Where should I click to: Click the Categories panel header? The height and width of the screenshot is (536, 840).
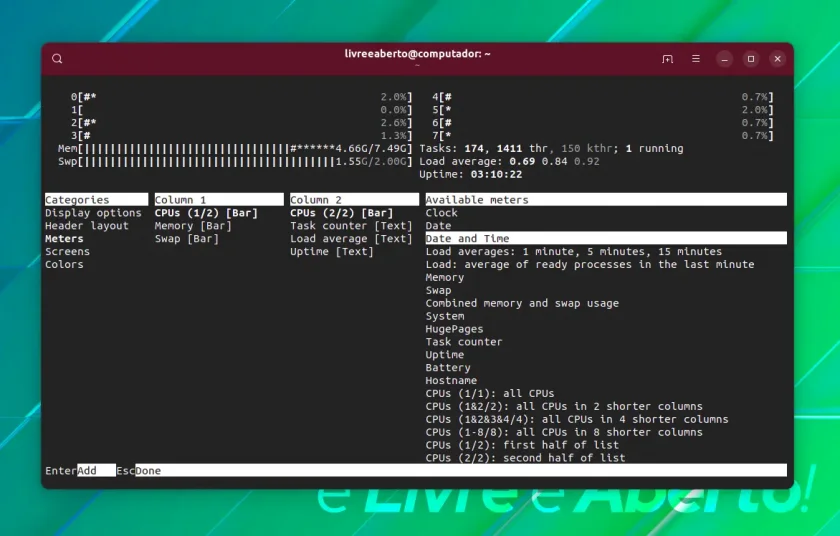coord(96,199)
